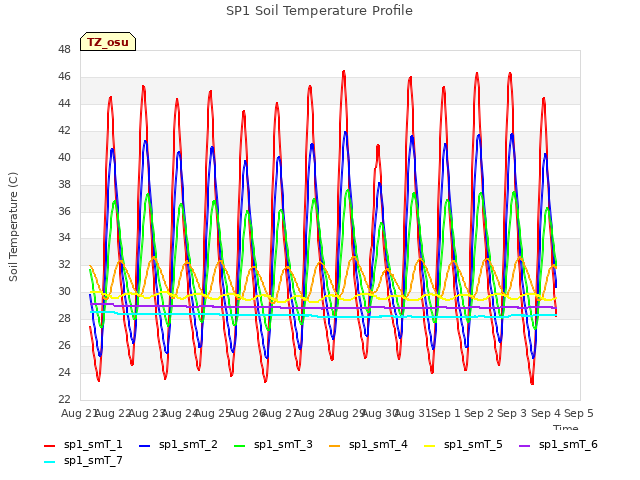
Task: Click the chart title SP1 Soil Temperature Profile
Action: click(x=319, y=11)
